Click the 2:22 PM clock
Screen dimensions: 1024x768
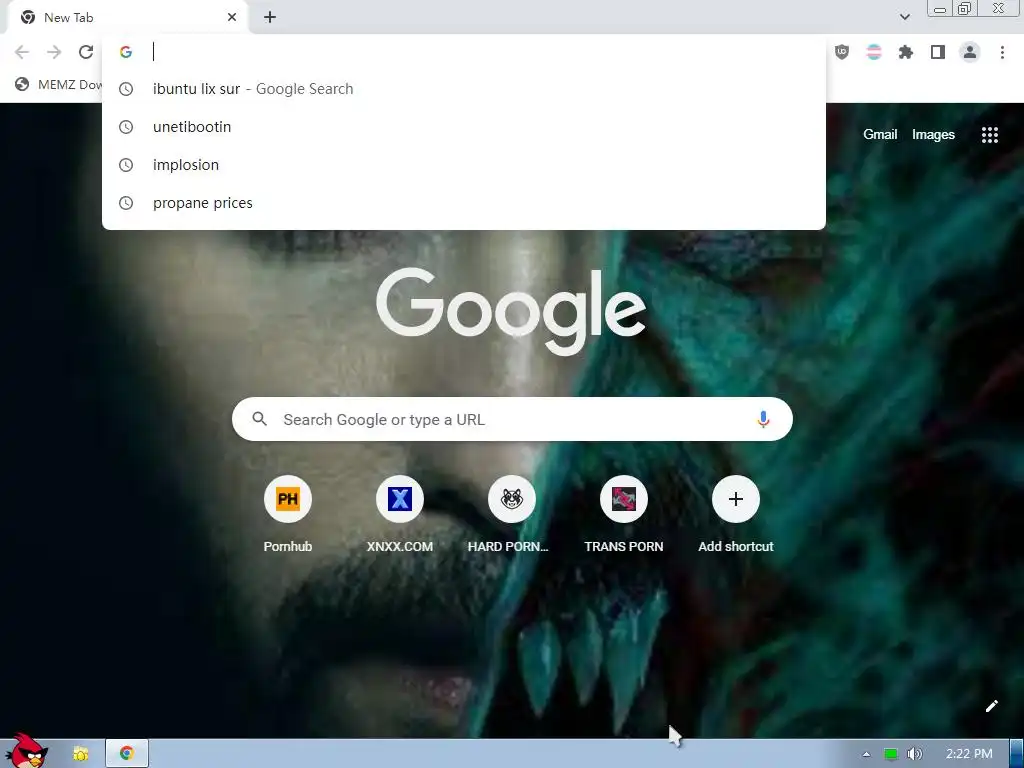(968, 754)
